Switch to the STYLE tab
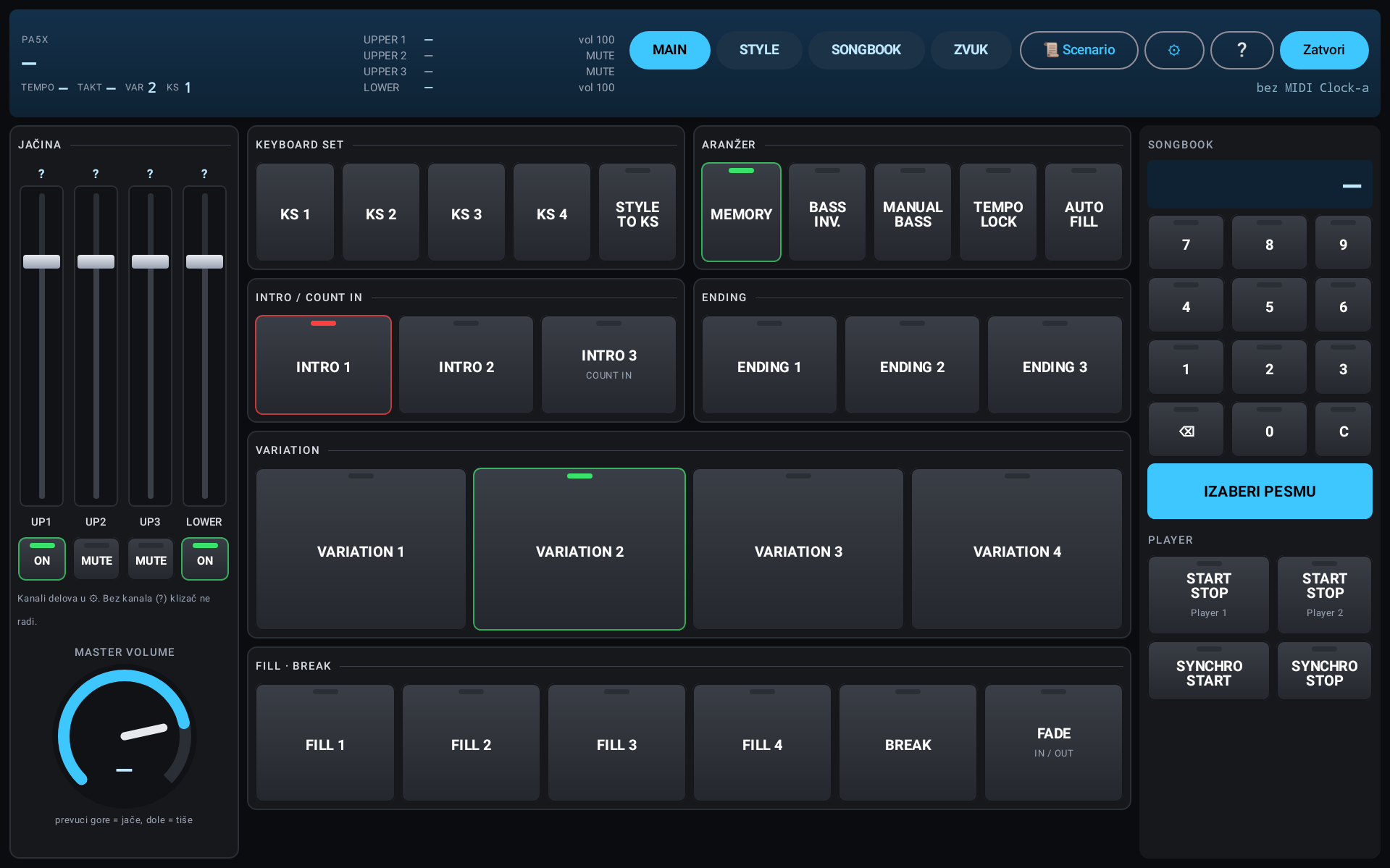The image size is (1390, 868). 759,50
